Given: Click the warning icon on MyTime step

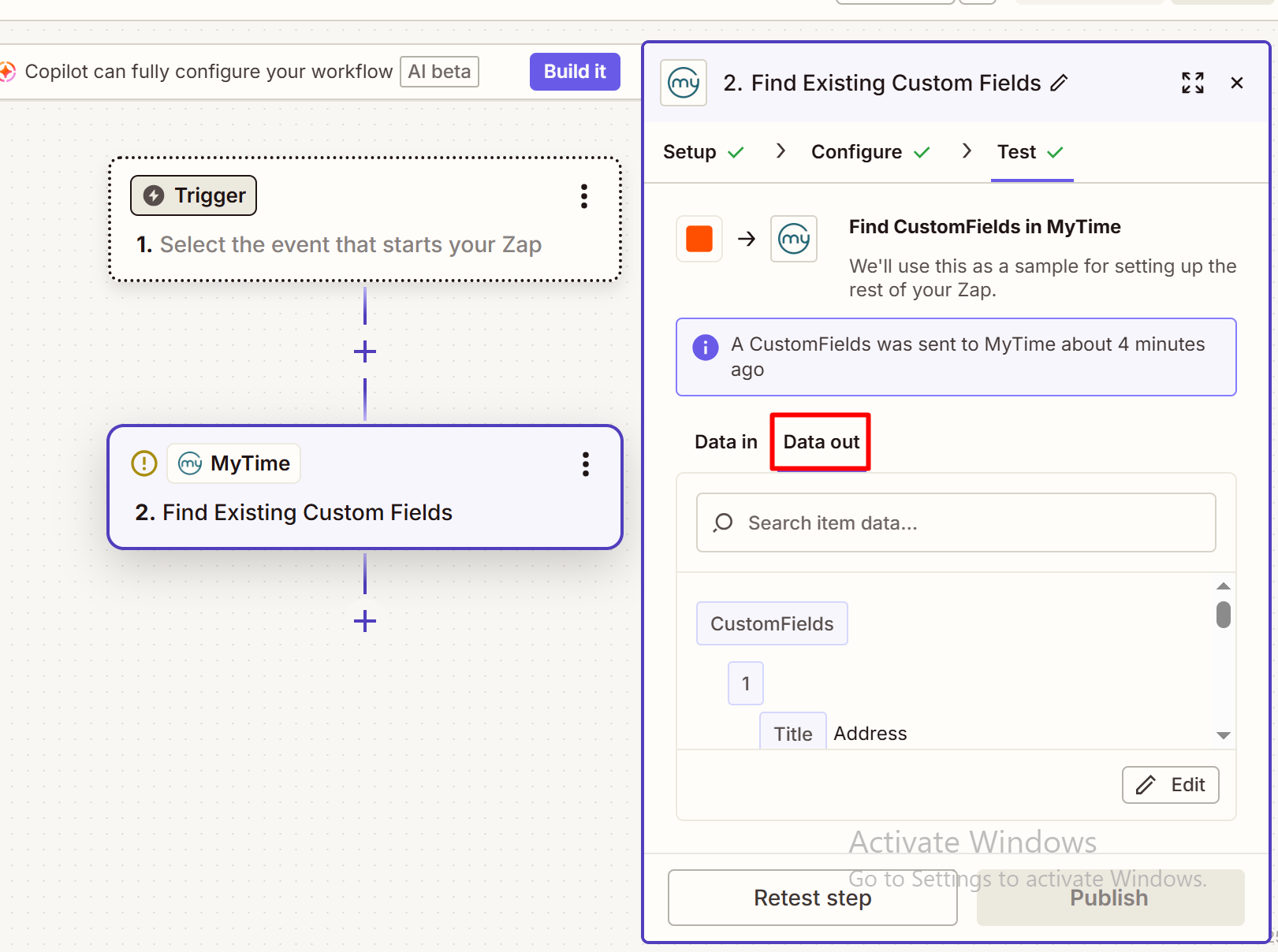Looking at the screenshot, I should (x=144, y=463).
